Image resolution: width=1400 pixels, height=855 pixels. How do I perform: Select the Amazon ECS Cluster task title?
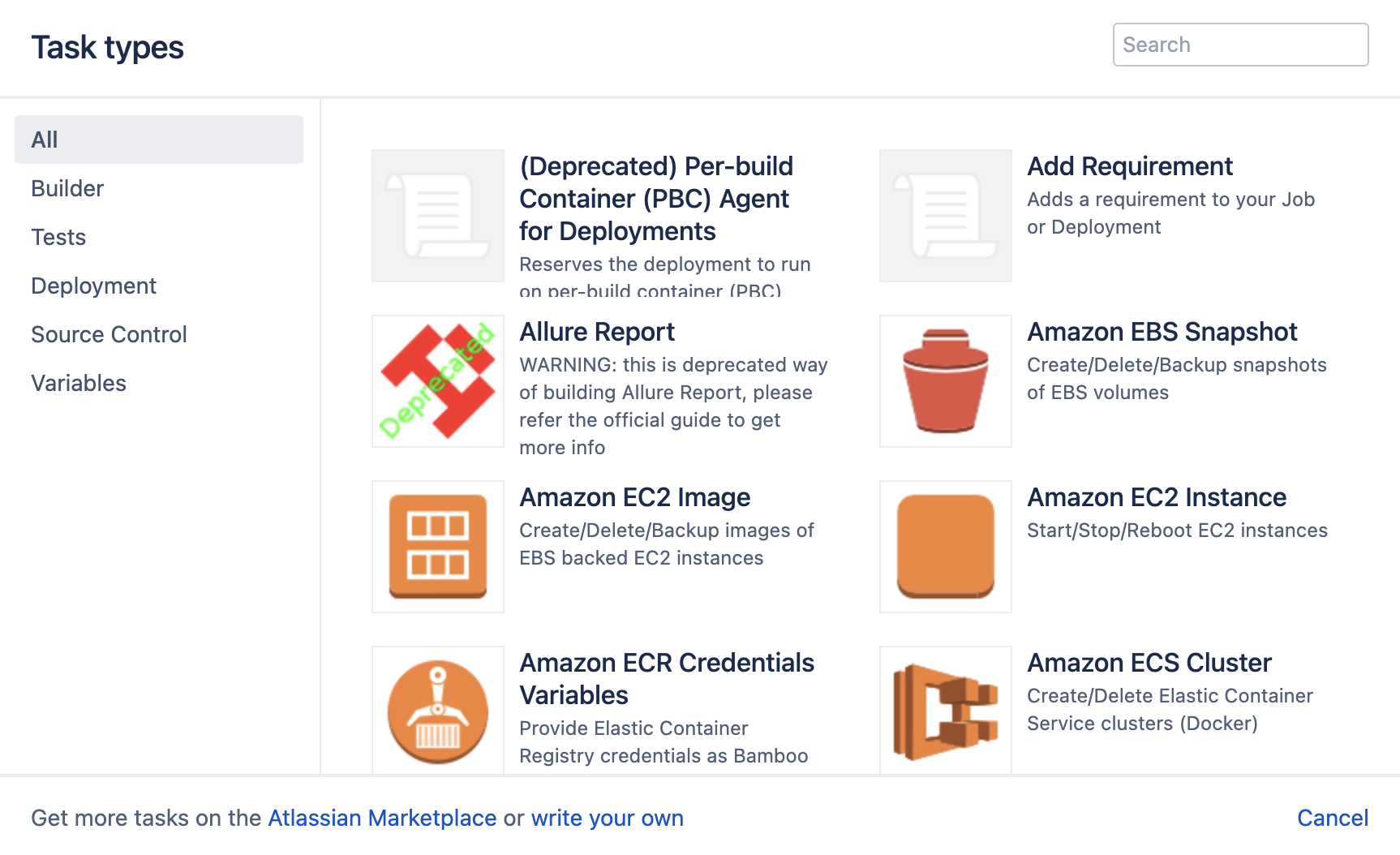pos(1149,662)
